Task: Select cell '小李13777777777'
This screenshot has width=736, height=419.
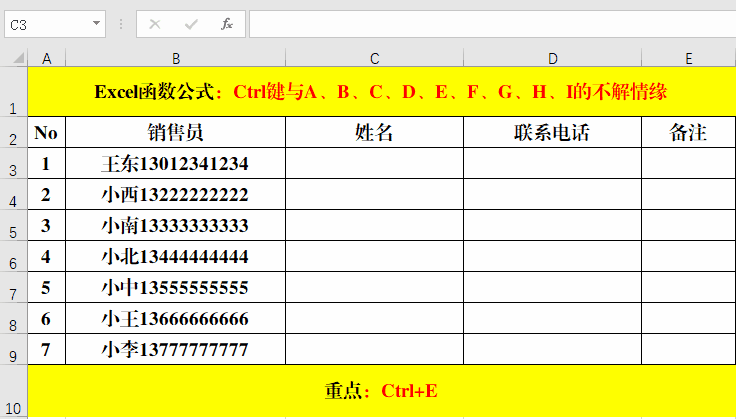Action: (176, 349)
